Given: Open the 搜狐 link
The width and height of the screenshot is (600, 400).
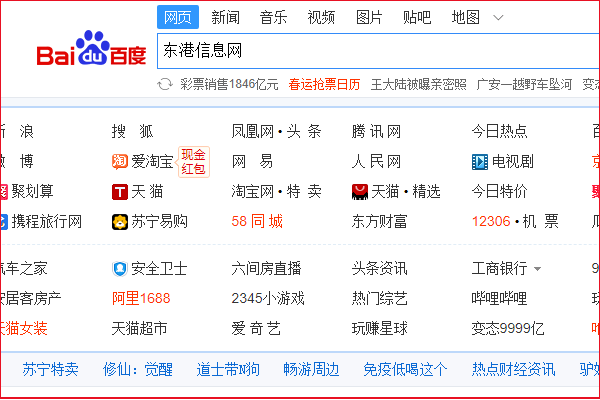Looking at the screenshot, I should click(132, 132).
